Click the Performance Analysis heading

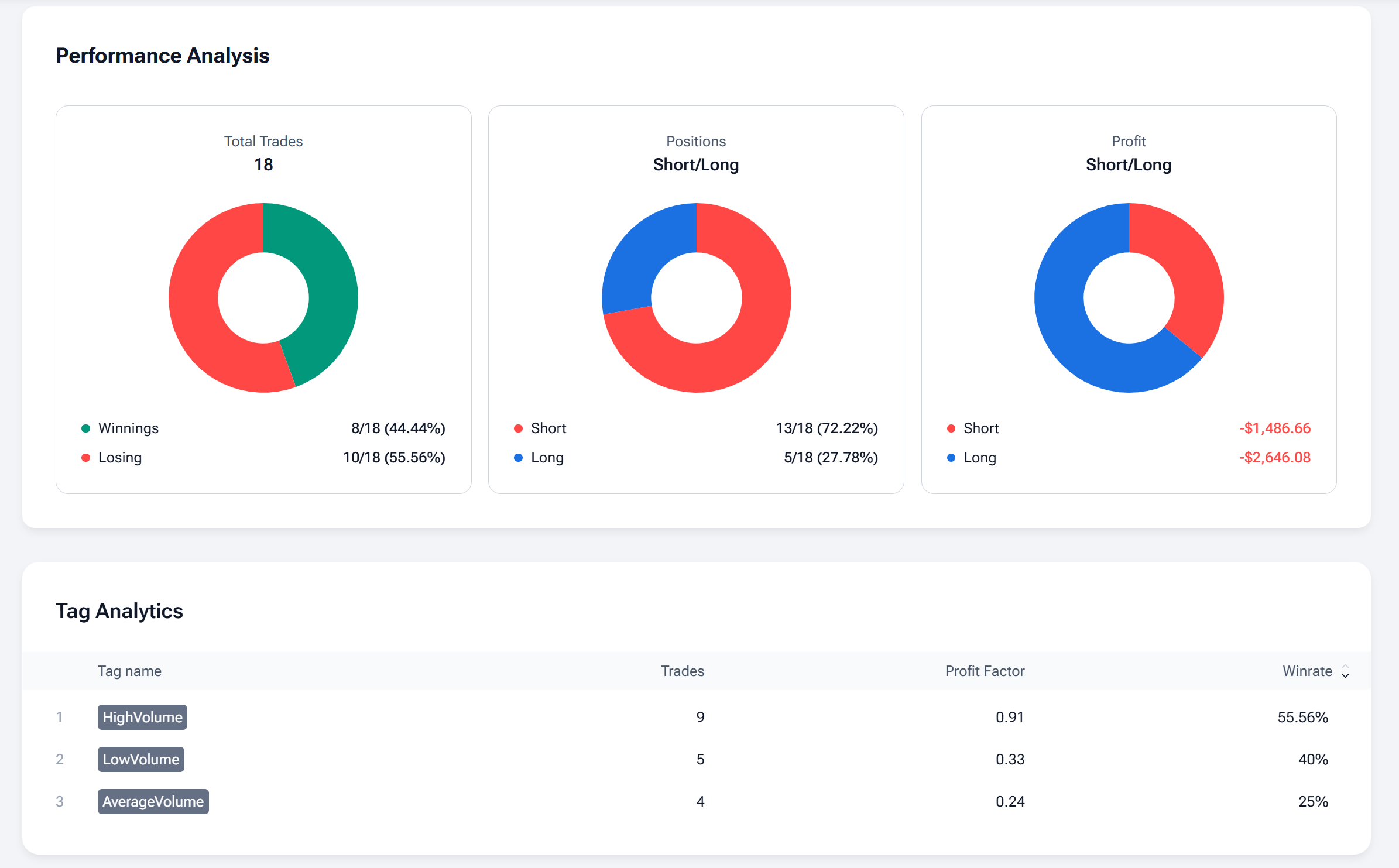pos(163,56)
